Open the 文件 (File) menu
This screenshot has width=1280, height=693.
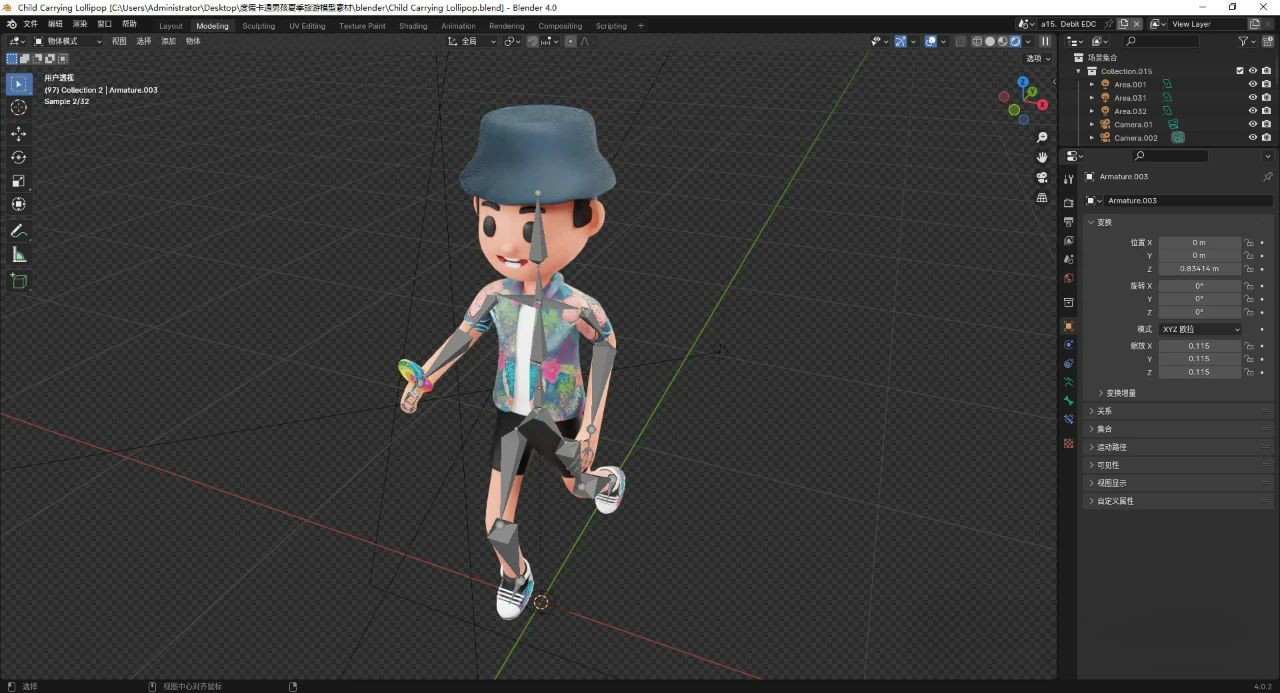tap(30, 24)
